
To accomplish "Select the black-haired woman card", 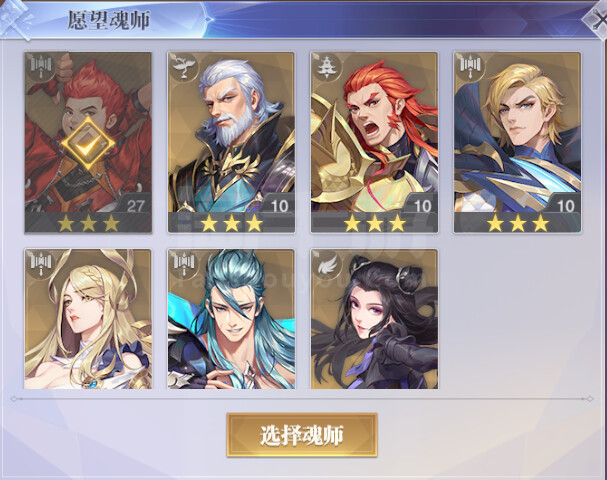I will coord(374,319).
